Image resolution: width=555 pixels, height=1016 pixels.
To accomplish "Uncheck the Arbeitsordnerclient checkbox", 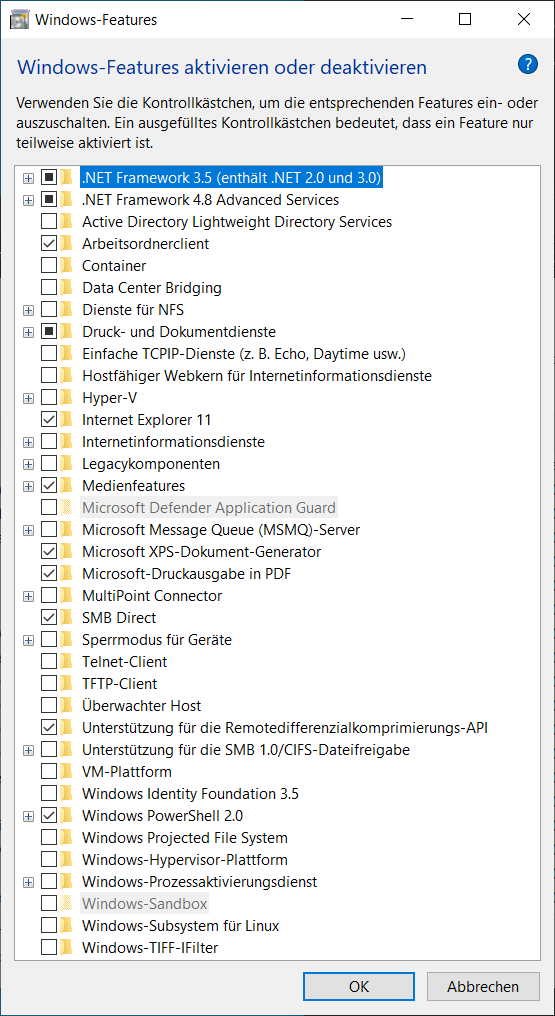I will pyautogui.click(x=49, y=244).
